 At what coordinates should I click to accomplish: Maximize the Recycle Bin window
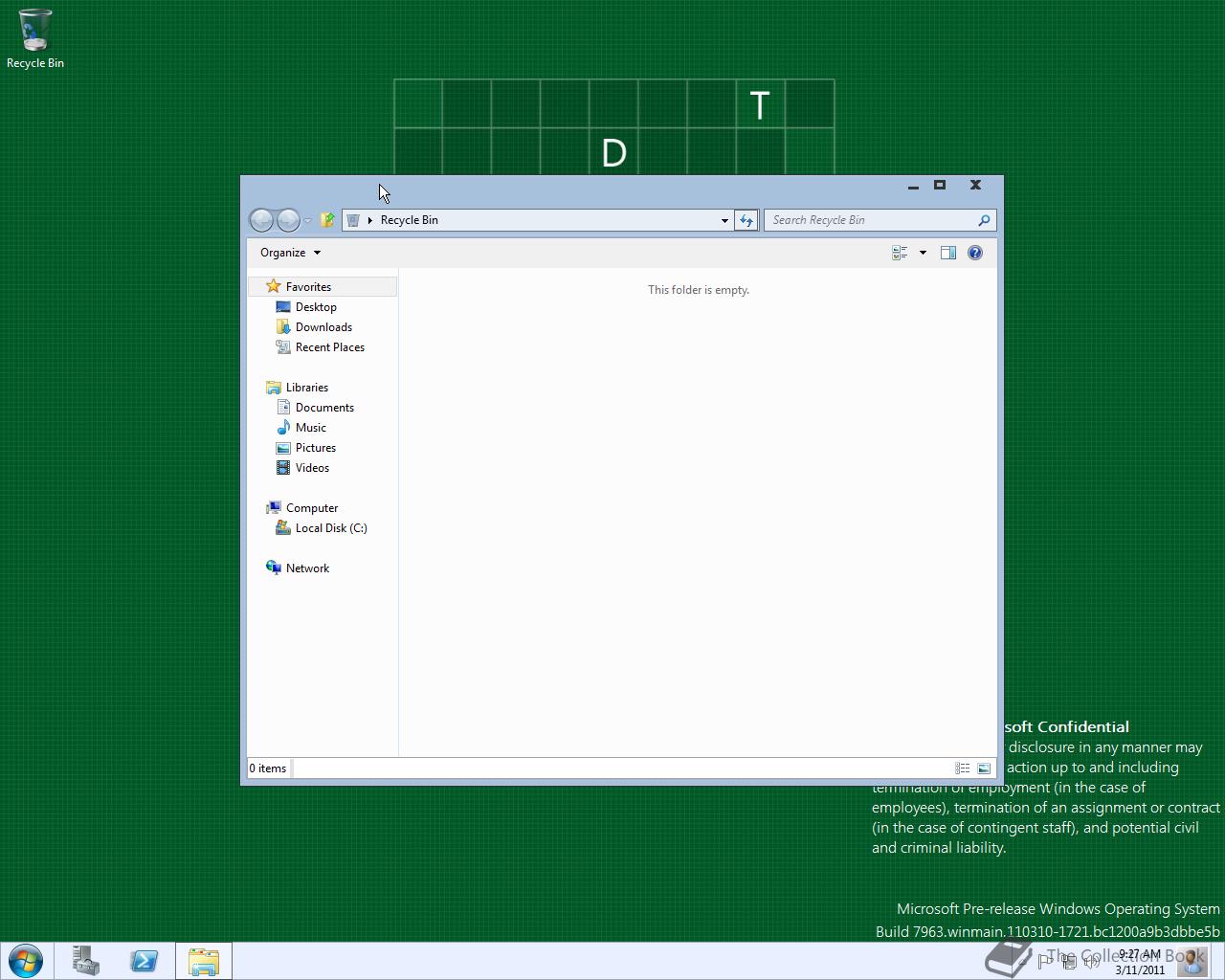pos(940,186)
